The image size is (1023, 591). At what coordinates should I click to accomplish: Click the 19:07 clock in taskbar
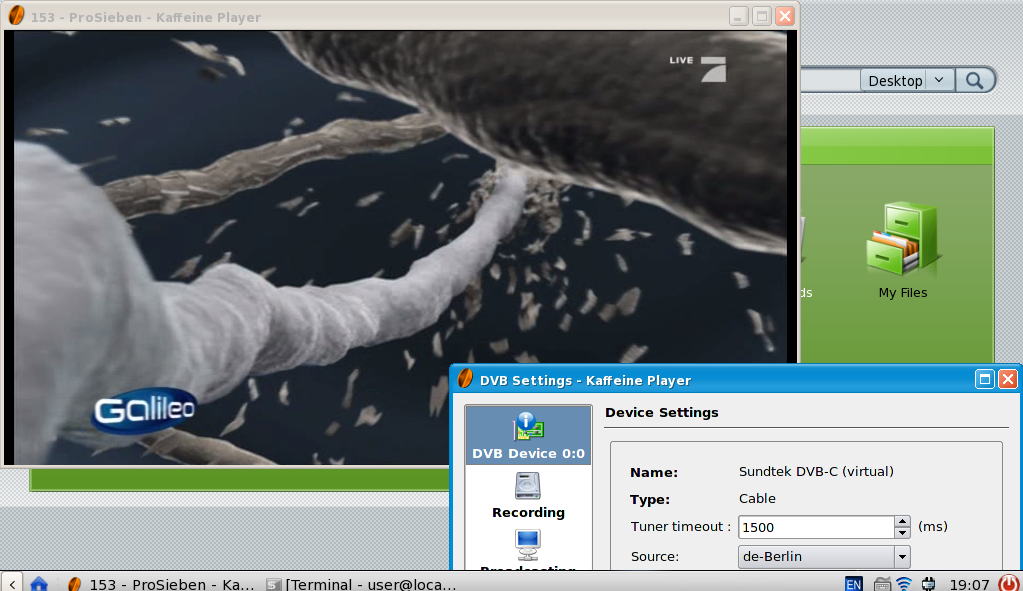tap(969, 584)
